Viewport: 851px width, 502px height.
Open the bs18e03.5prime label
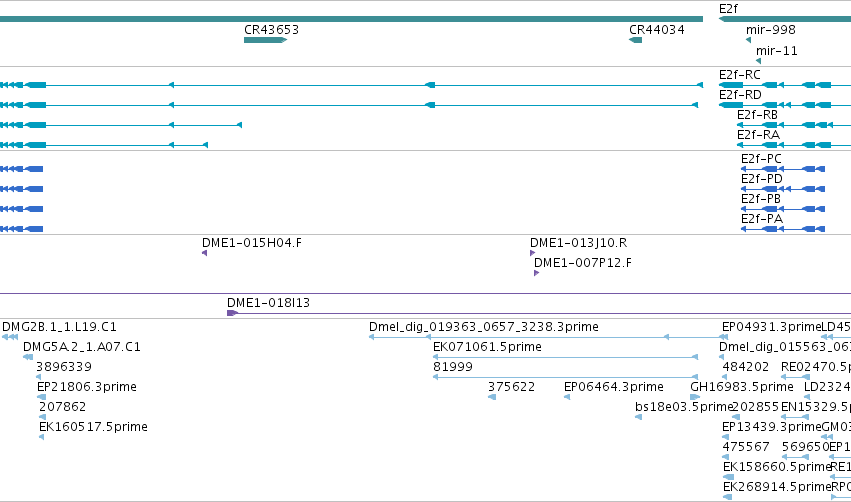pyautogui.click(x=684, y=407)
